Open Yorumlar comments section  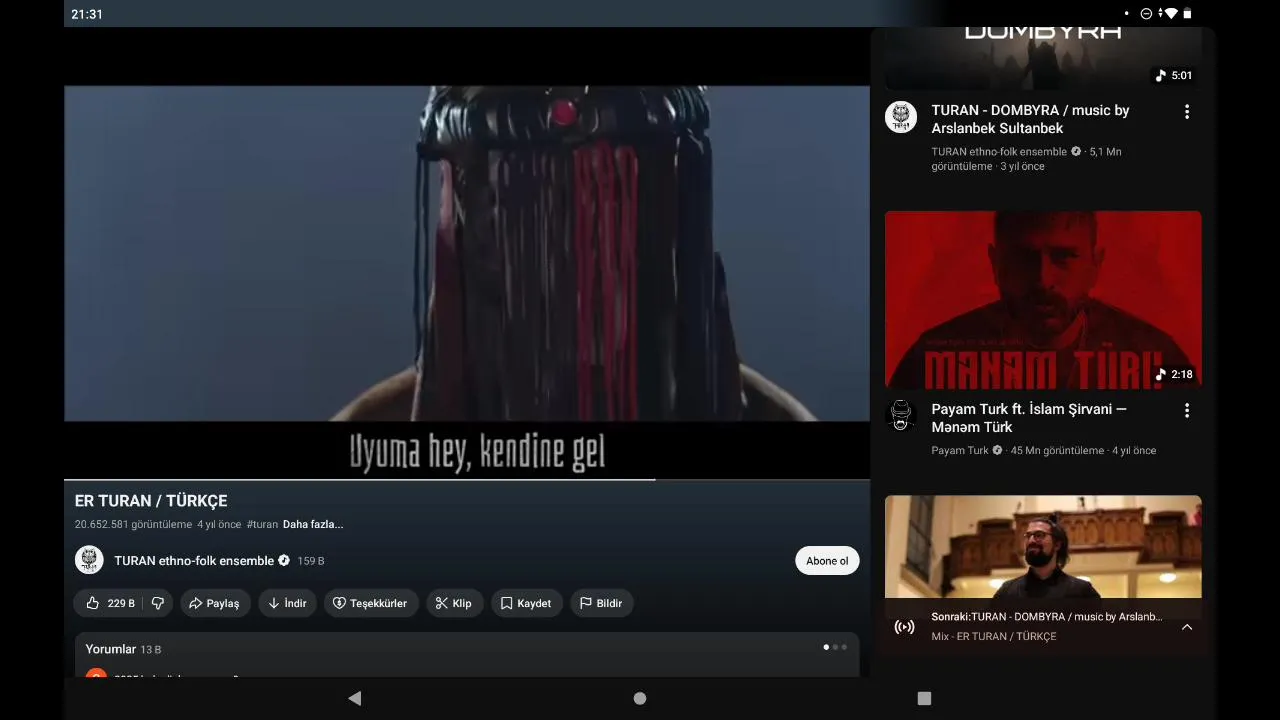(x=467, y=654)
